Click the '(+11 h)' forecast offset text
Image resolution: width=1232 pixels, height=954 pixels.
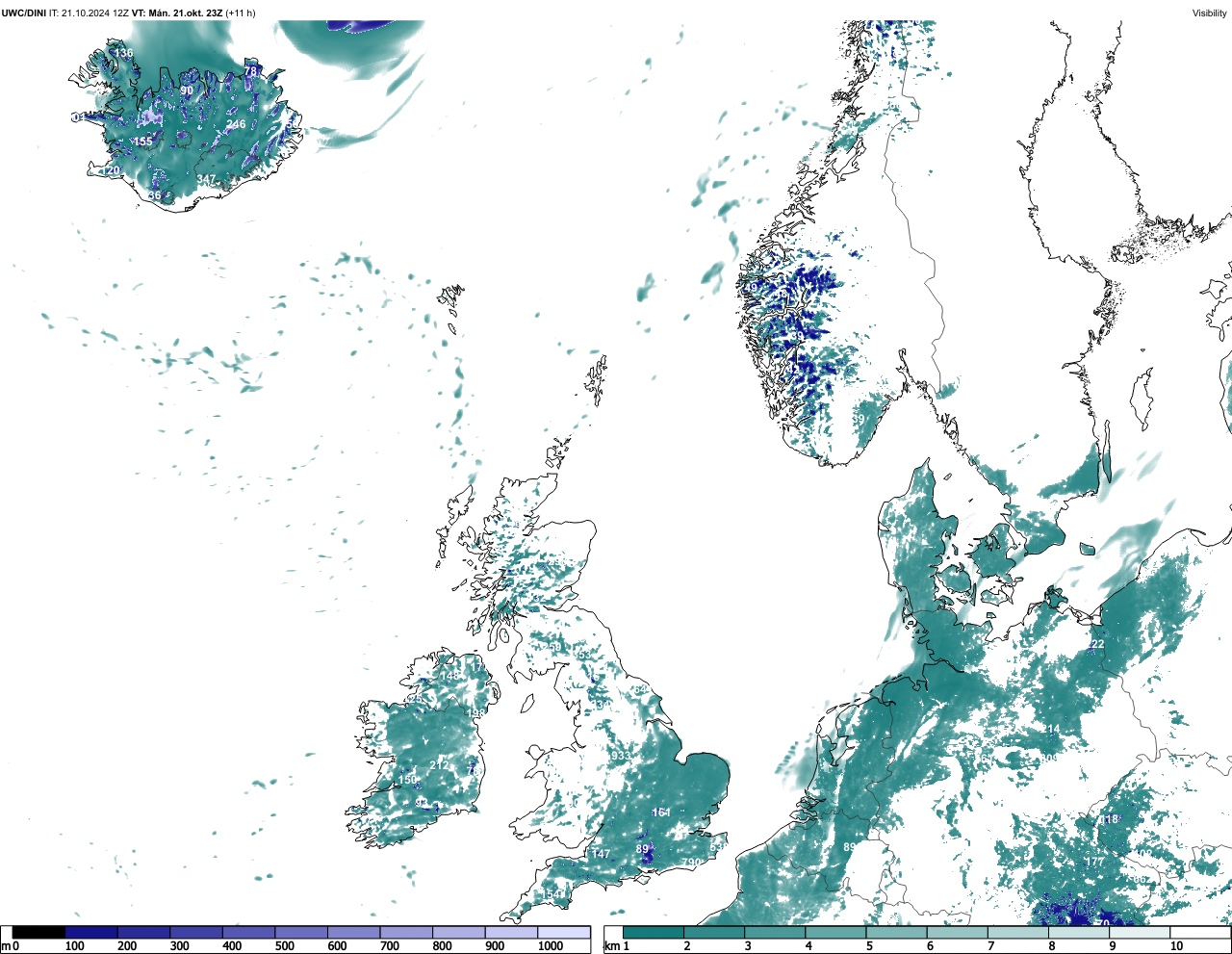[240, 13]
